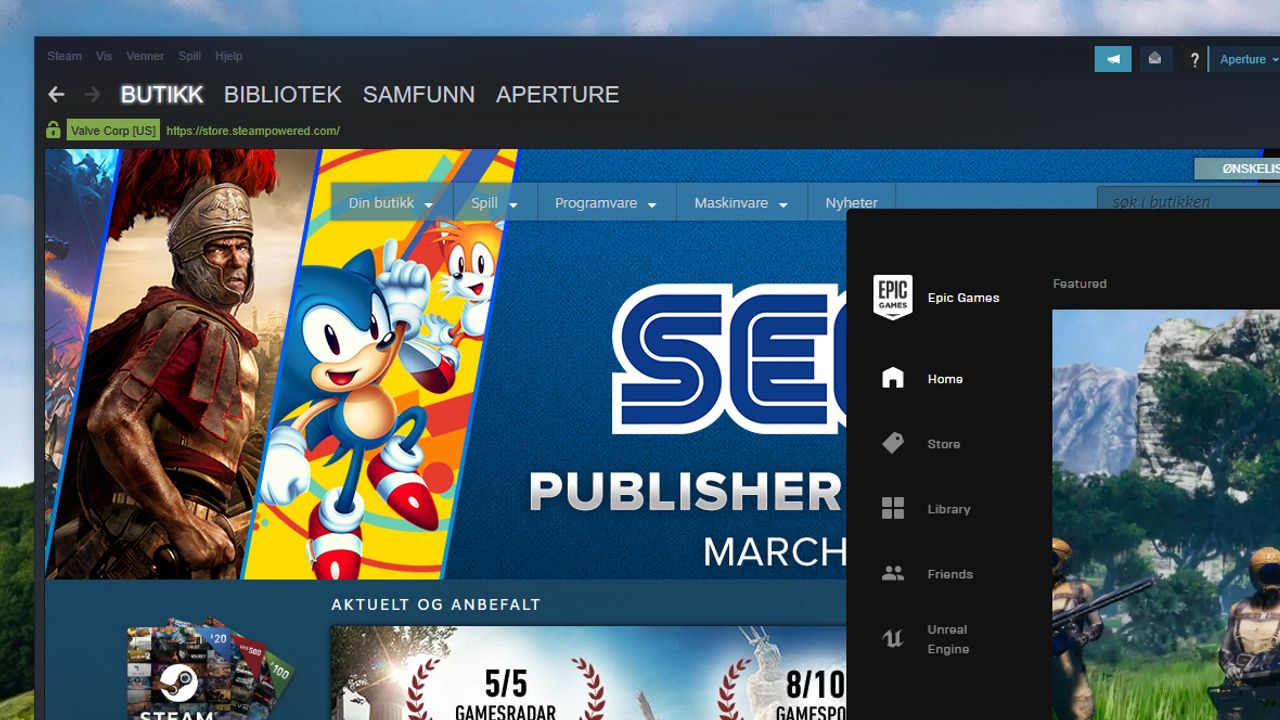
Task: Go back with Steam's back arrow
Action: (56, 95)
